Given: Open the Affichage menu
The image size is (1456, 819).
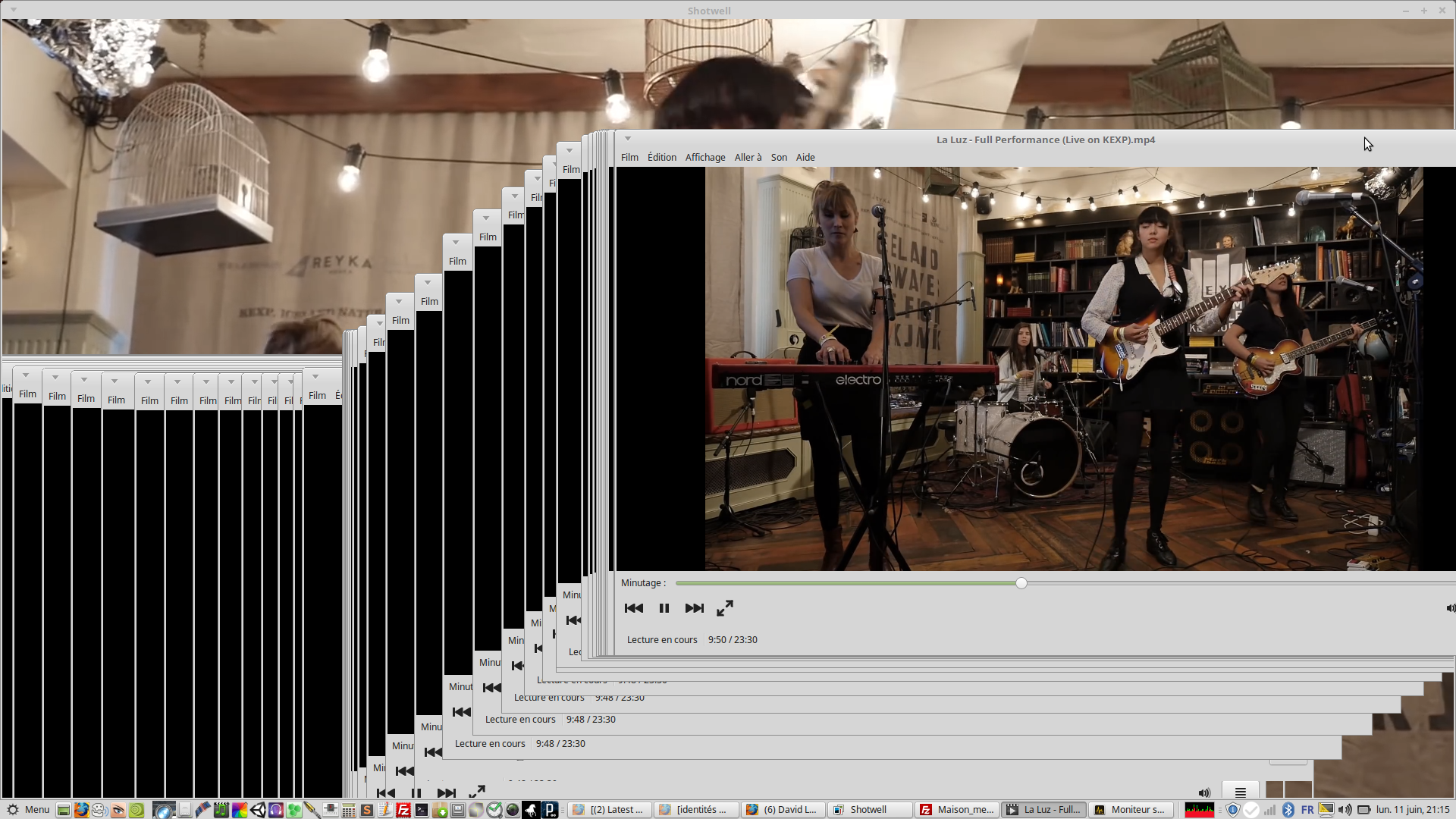Looking at the screenshot, I should click(704, 157).
